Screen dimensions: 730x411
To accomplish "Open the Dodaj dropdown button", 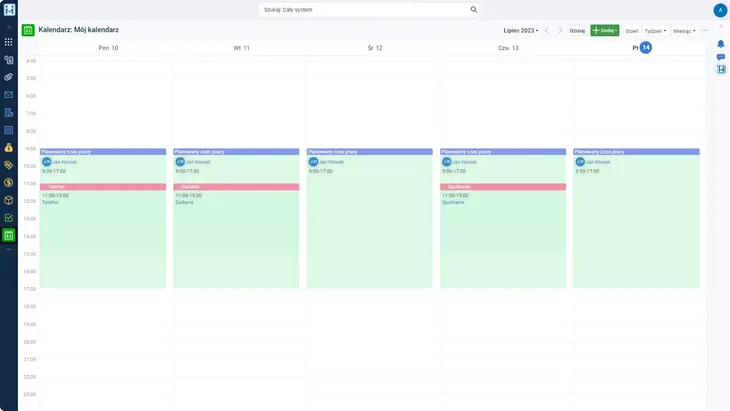I will coord(604,31).
